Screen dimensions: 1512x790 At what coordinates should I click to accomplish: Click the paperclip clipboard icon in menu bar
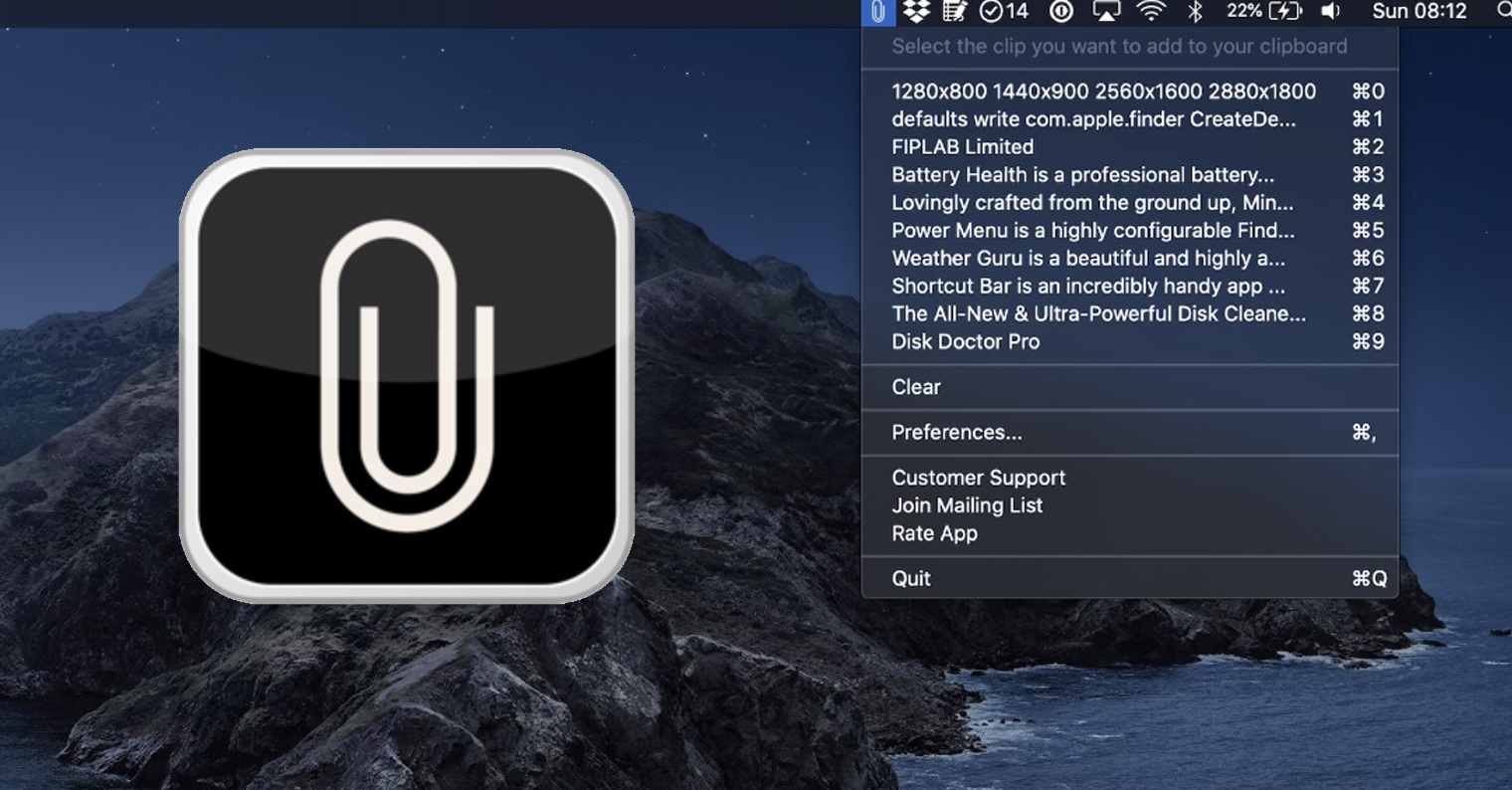click(877, 12)
